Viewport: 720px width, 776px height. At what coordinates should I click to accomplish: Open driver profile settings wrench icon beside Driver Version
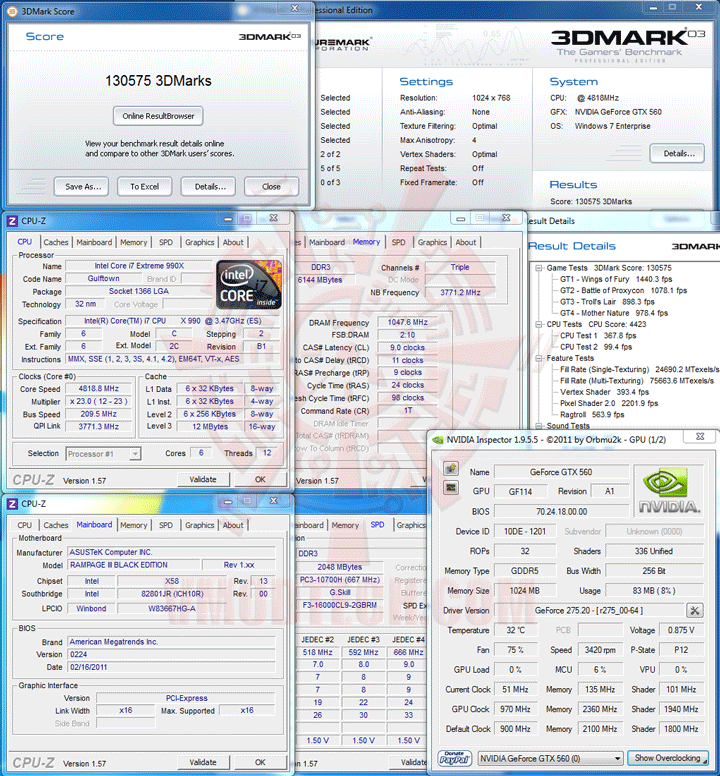(695, 610)
